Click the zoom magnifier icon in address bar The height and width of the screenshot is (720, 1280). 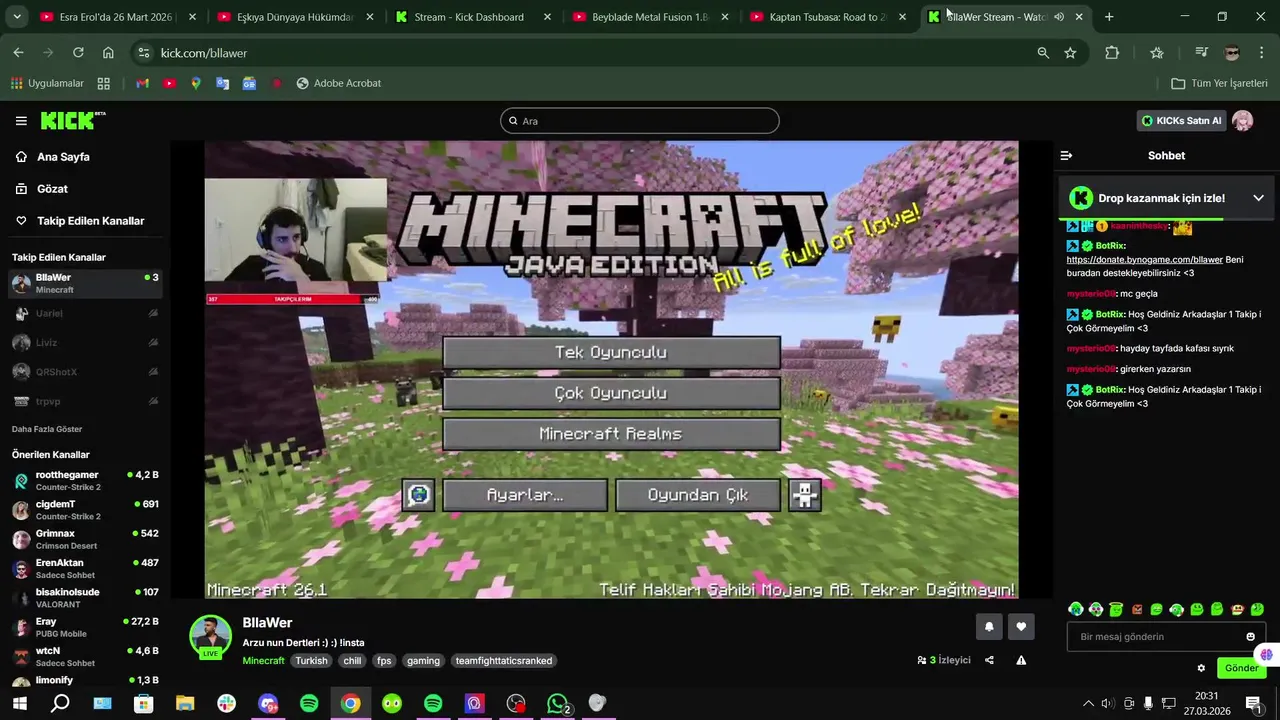[1043, 53]
